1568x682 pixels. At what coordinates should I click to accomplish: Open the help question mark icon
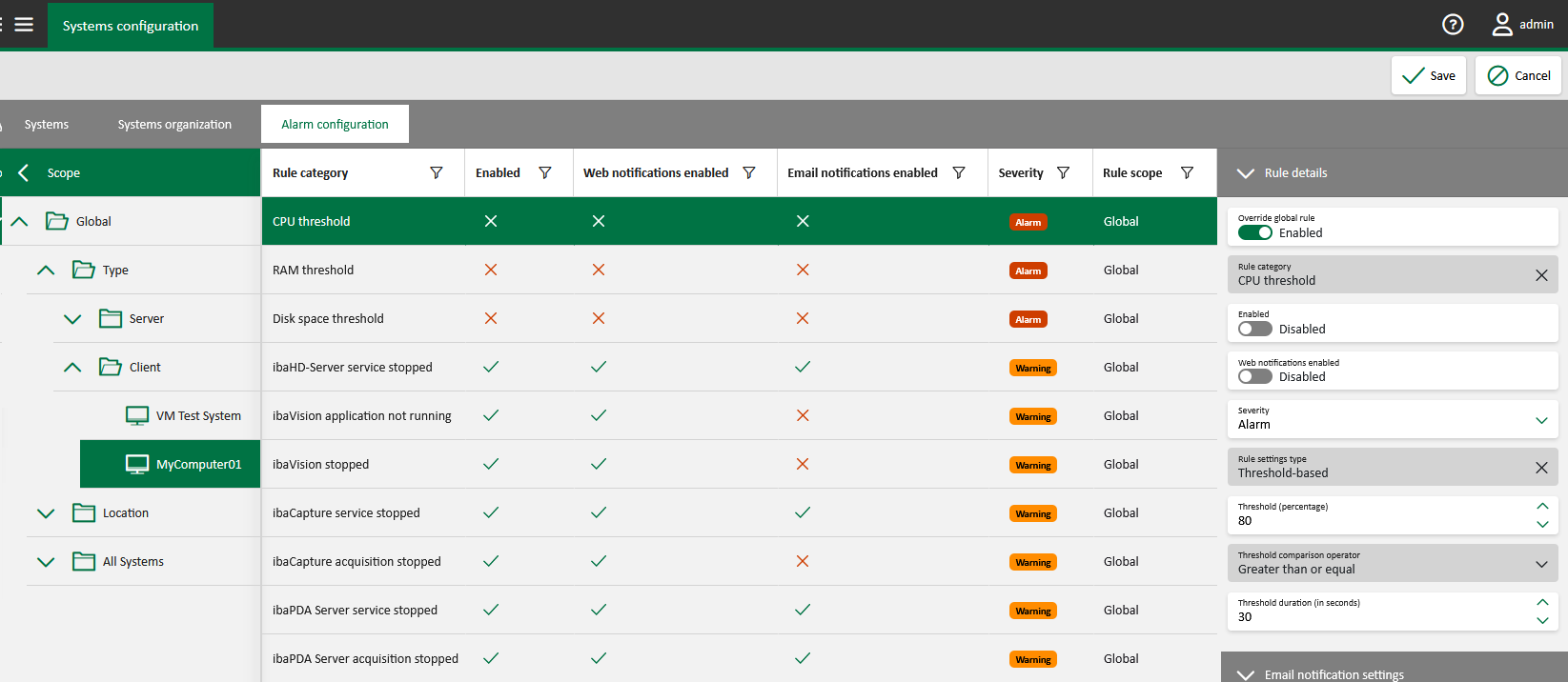(1453, 25)
